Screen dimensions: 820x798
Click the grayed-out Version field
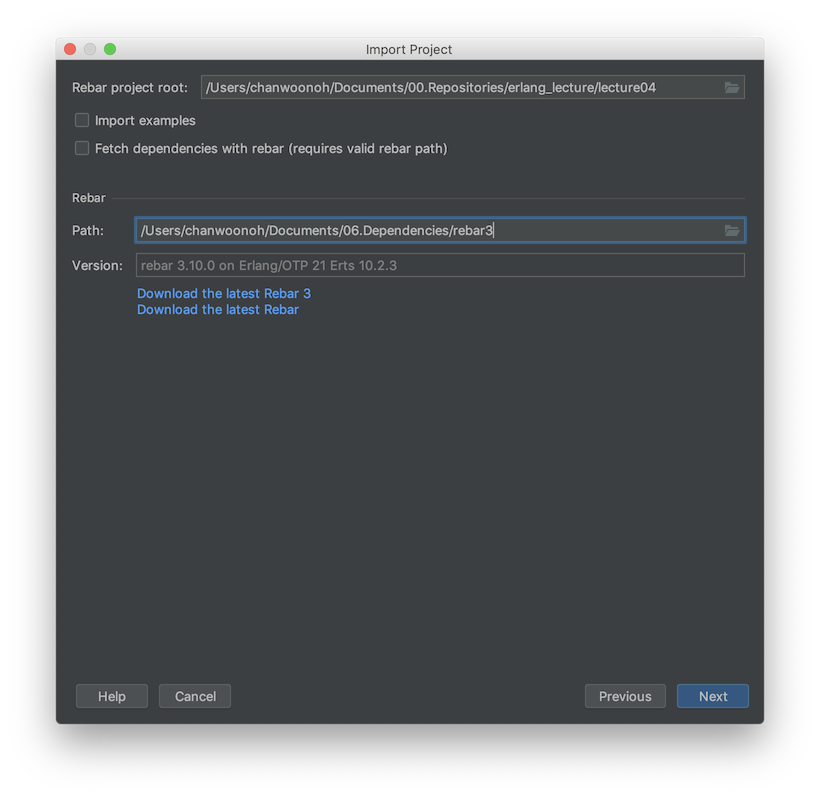[440, 265]
